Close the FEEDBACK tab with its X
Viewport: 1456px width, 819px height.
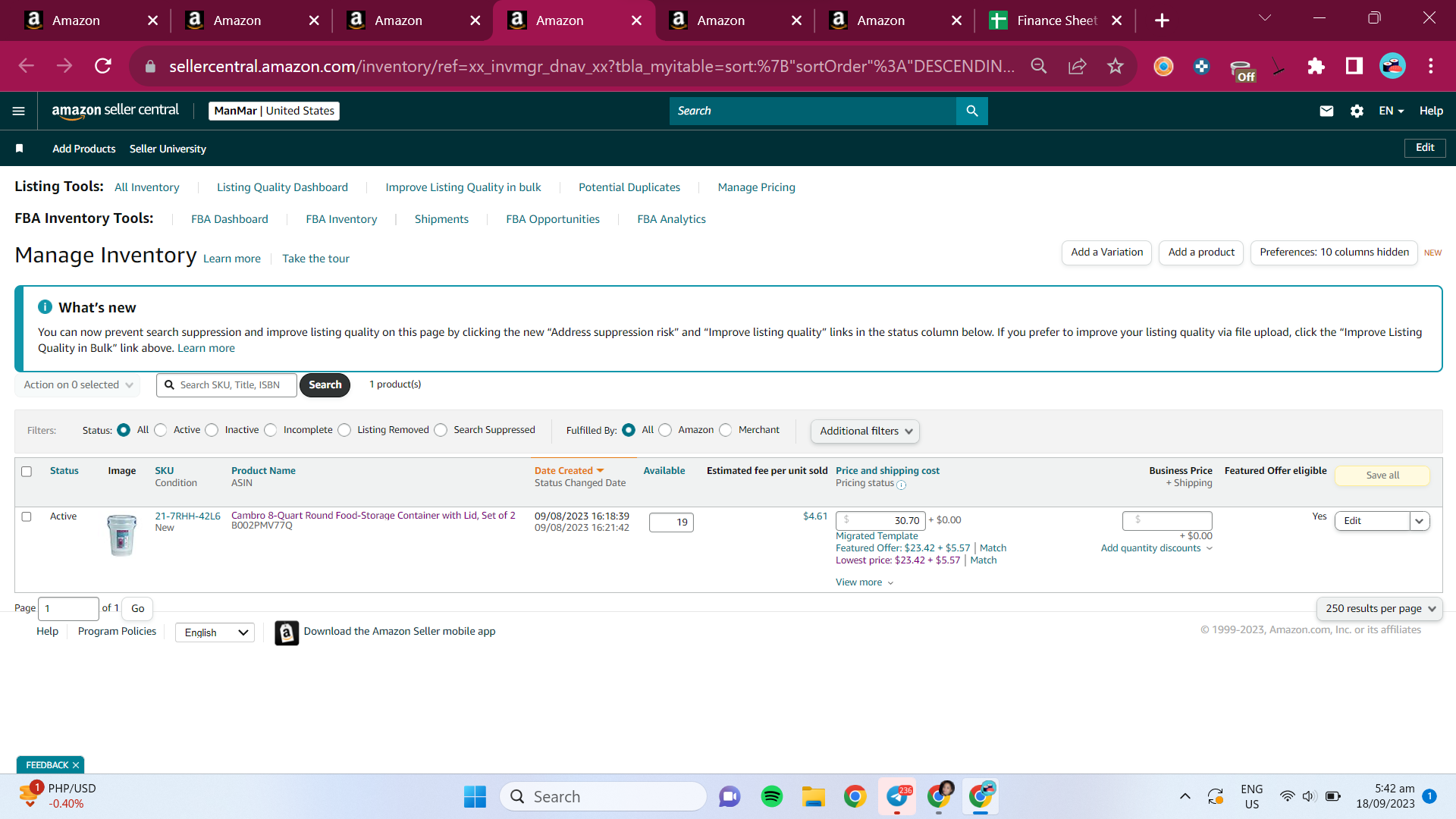coord(76,765)
